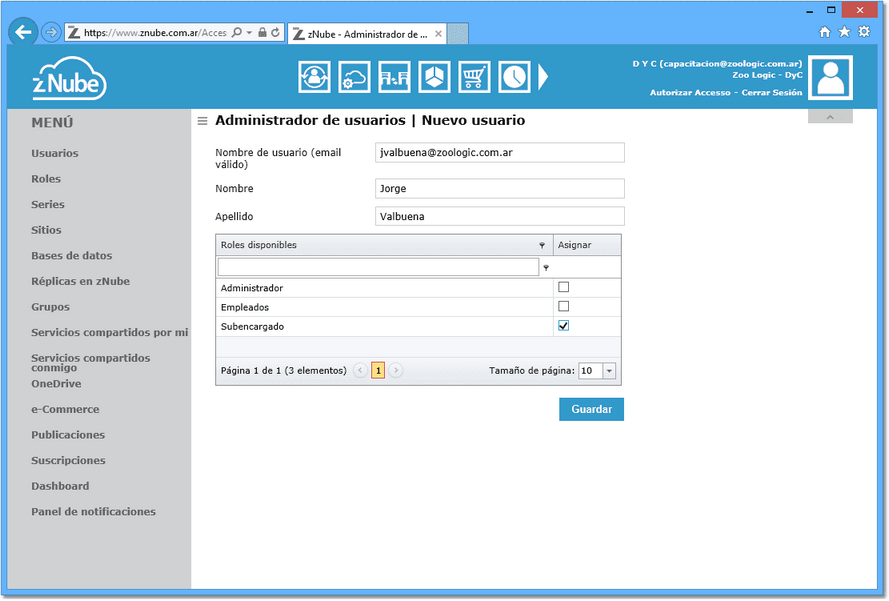This screenshot has height=601, width=889.
Task: Open Usuarios in the side menu
Action: (x=55, y=153)
